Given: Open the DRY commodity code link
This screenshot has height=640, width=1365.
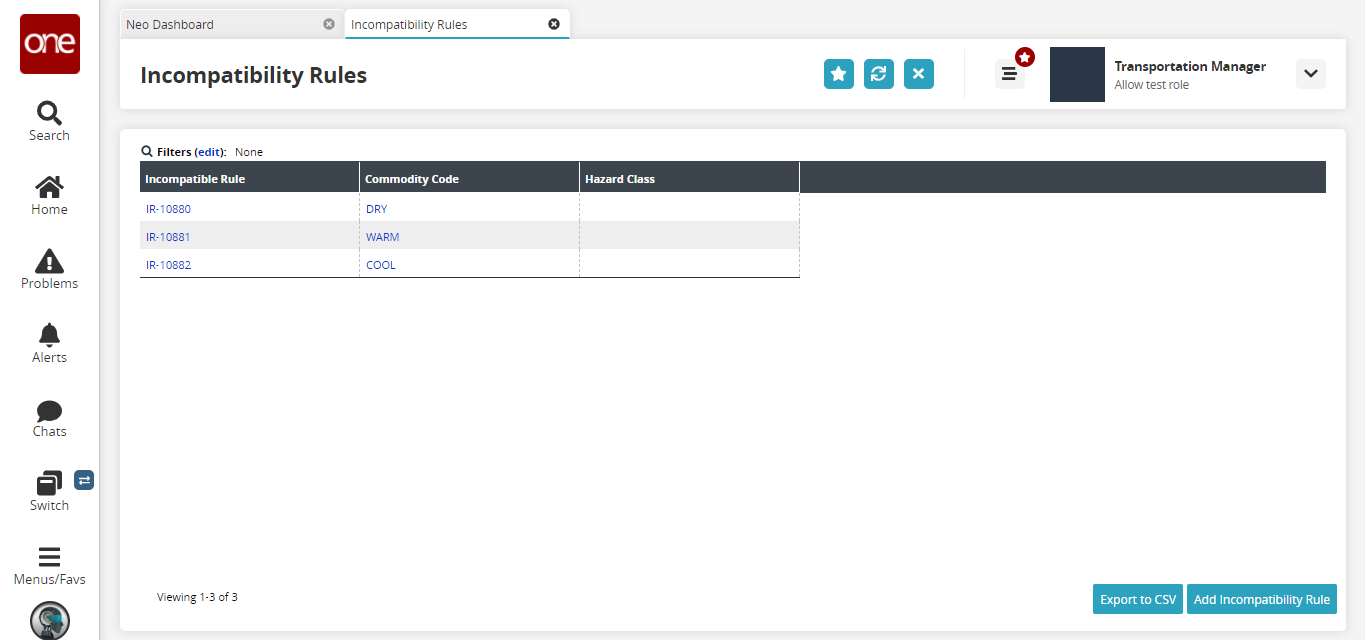Looking at the screenshot, I should pos(377,209).
